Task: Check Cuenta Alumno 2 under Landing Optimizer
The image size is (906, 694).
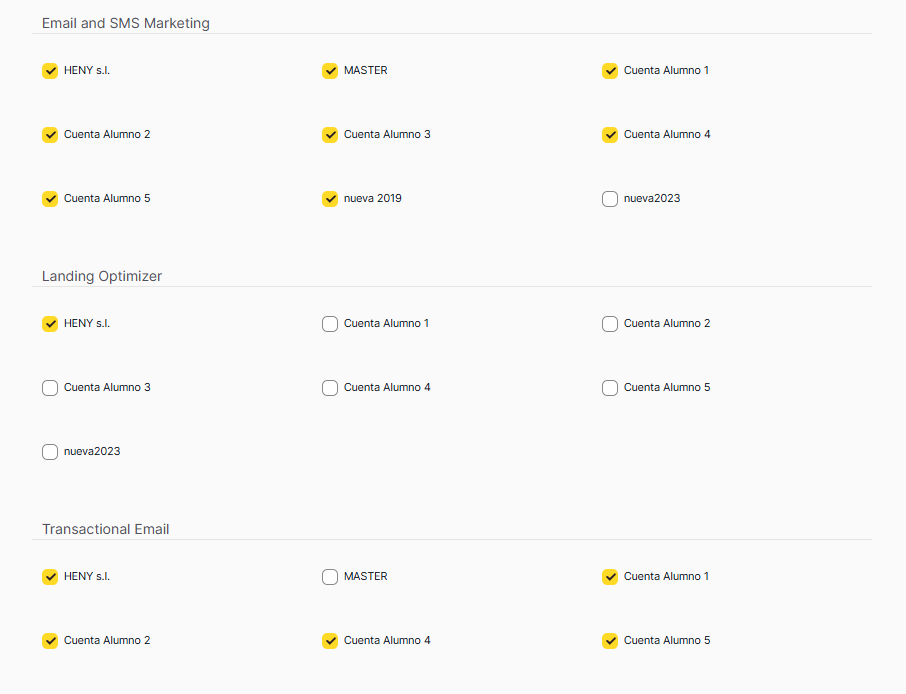Action: 610,324
